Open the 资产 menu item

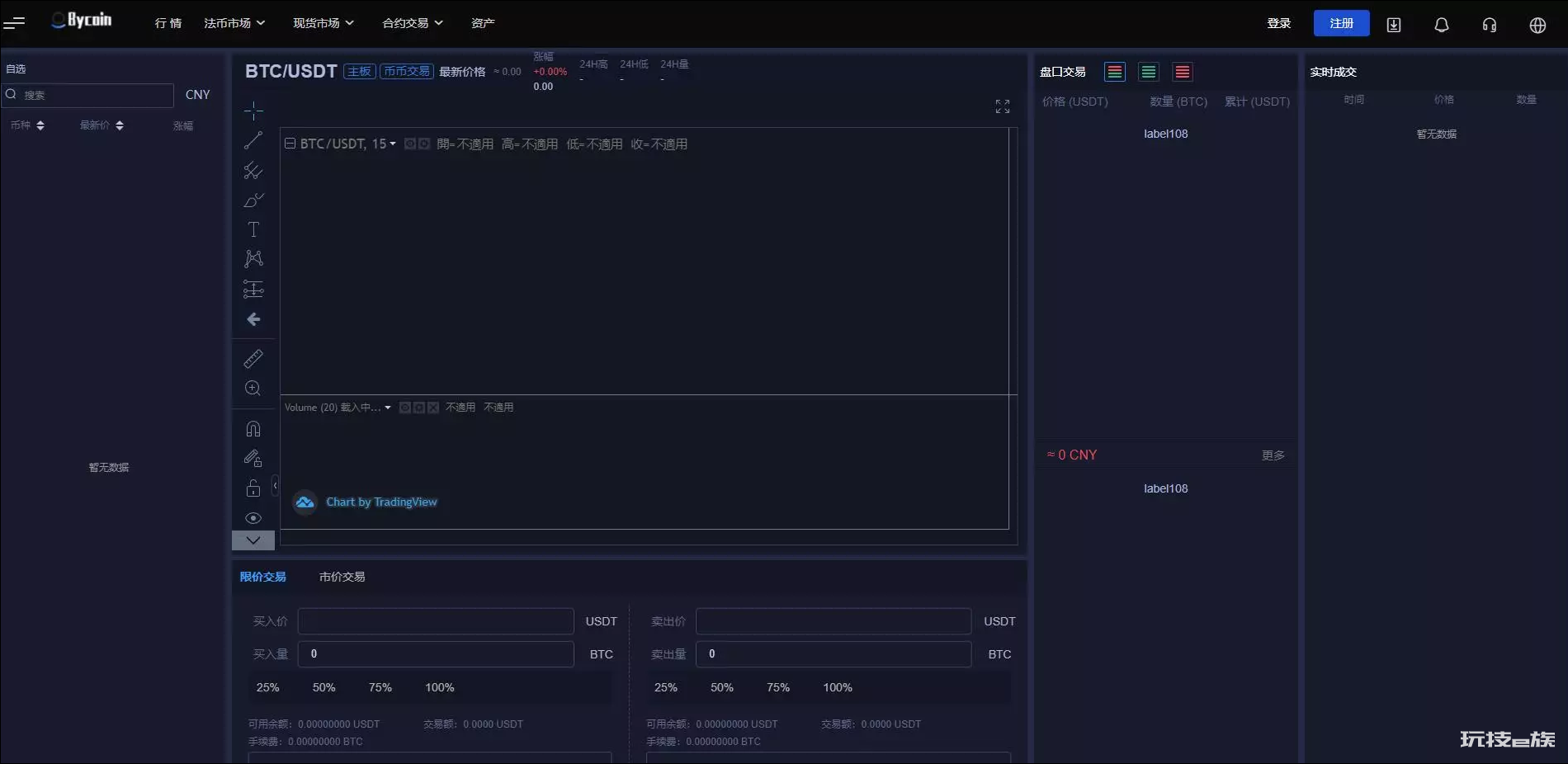[x=483, y=23]
